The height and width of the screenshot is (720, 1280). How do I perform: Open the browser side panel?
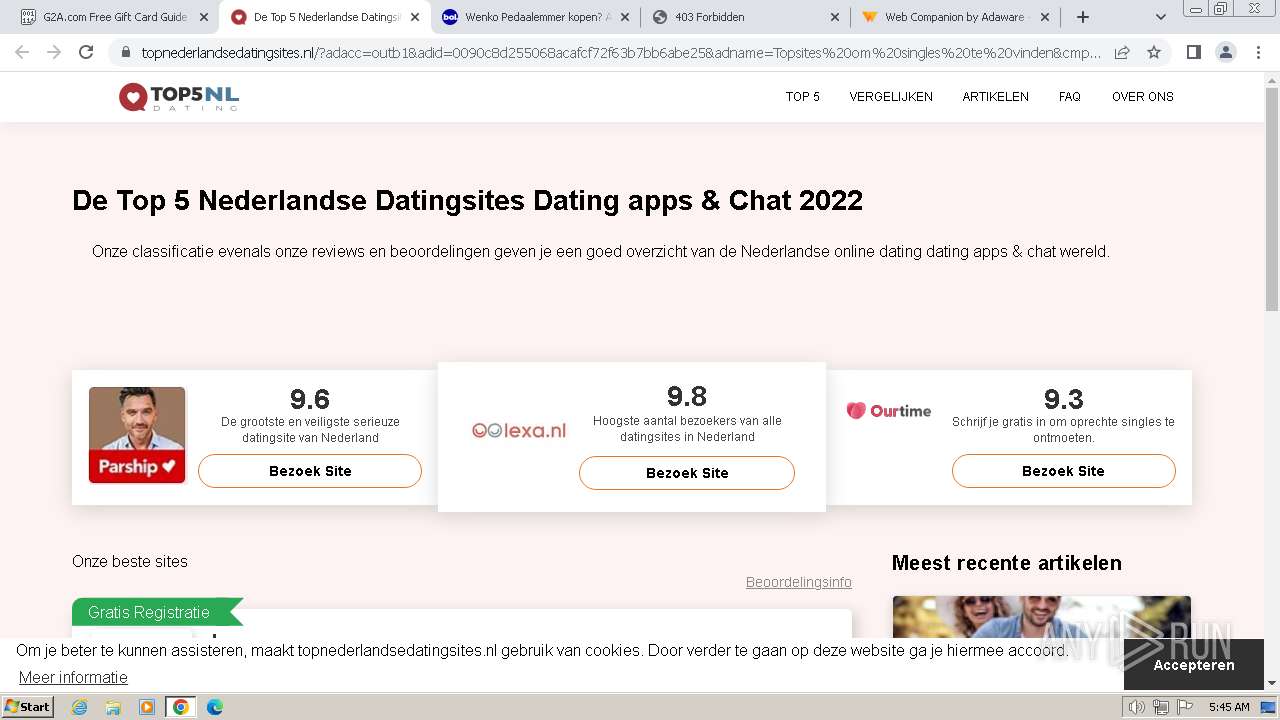tap(1193, 52)
